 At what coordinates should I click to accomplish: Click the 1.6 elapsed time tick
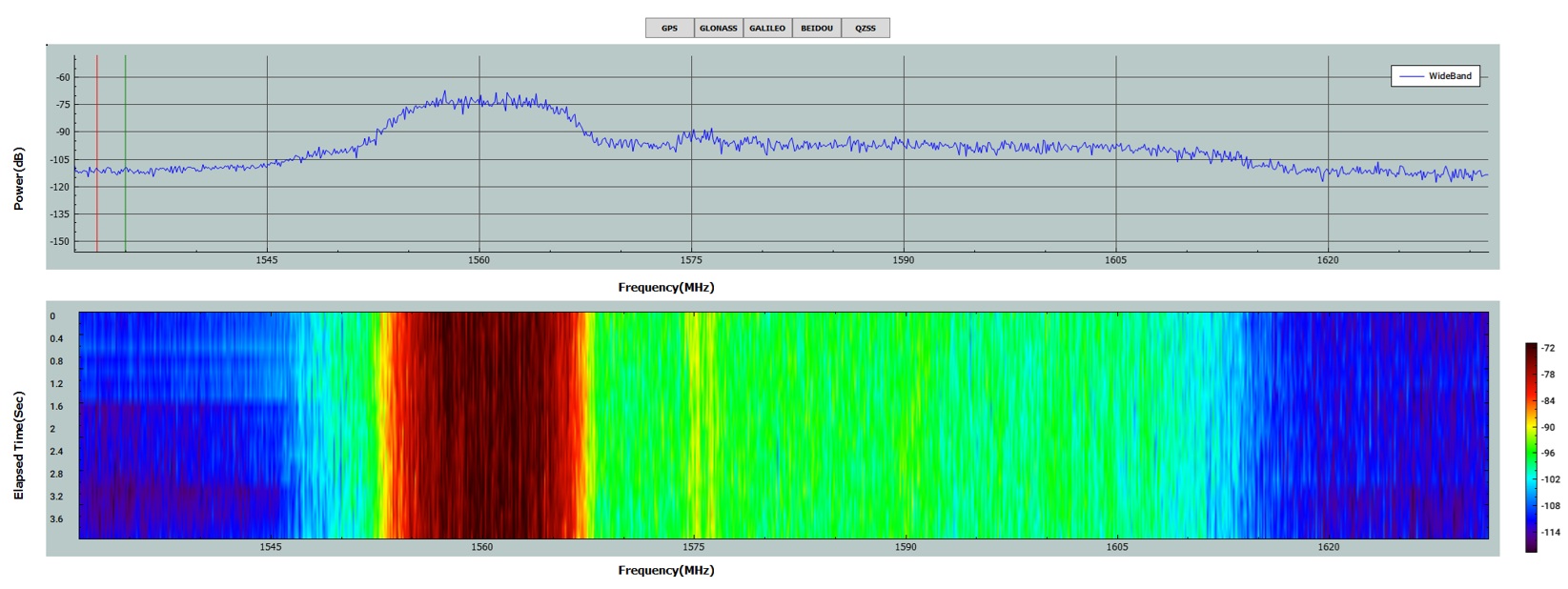56,407
